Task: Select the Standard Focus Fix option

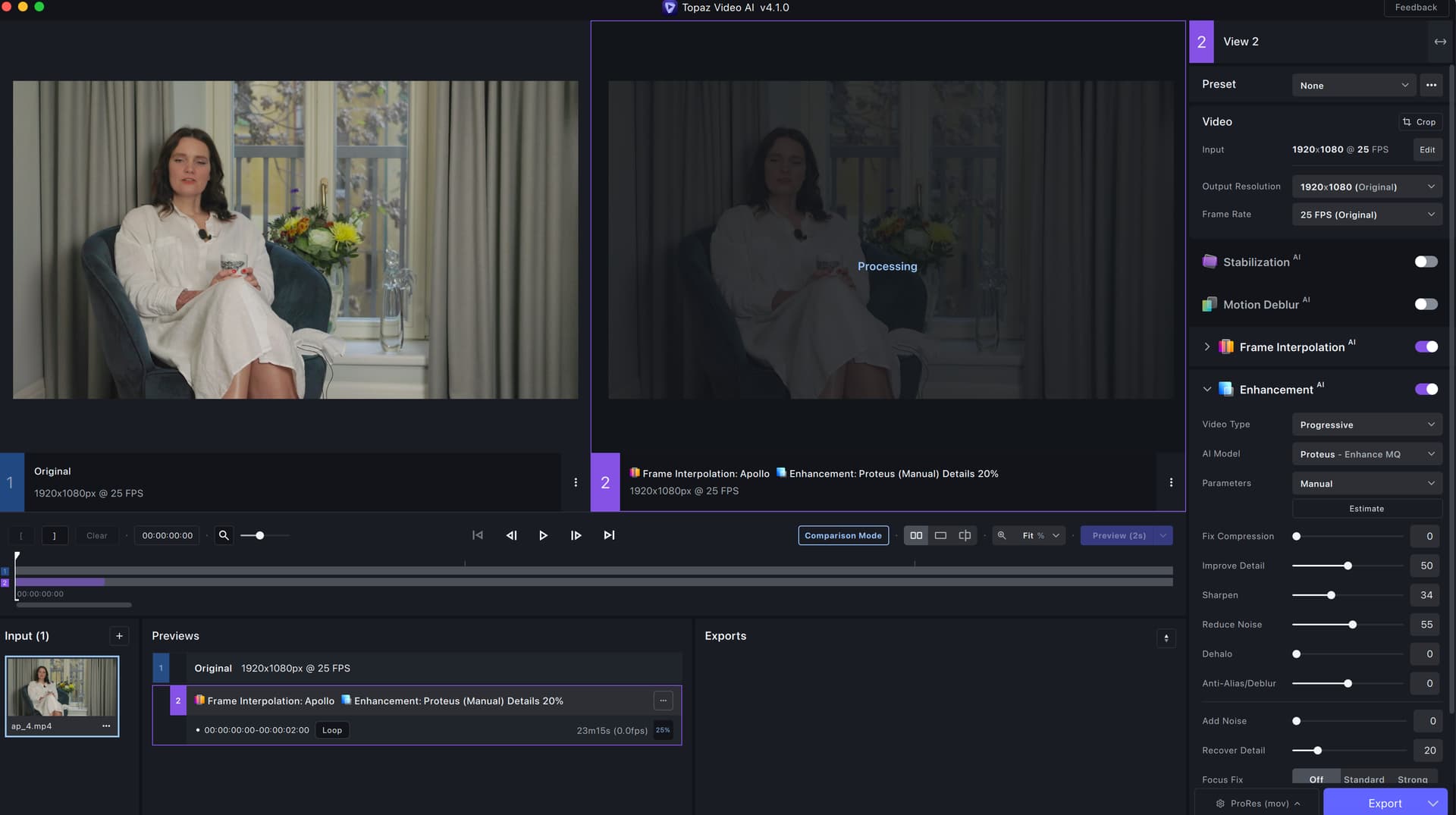Action: click(x=1363, y=779)
